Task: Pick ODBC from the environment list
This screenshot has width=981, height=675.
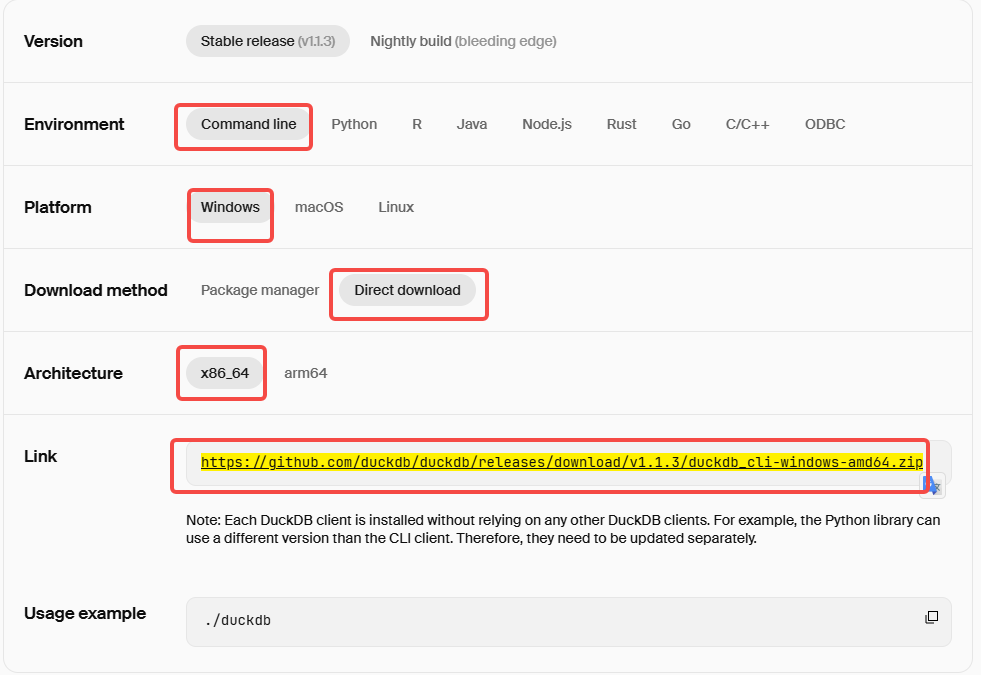Action: click(824, 124)
